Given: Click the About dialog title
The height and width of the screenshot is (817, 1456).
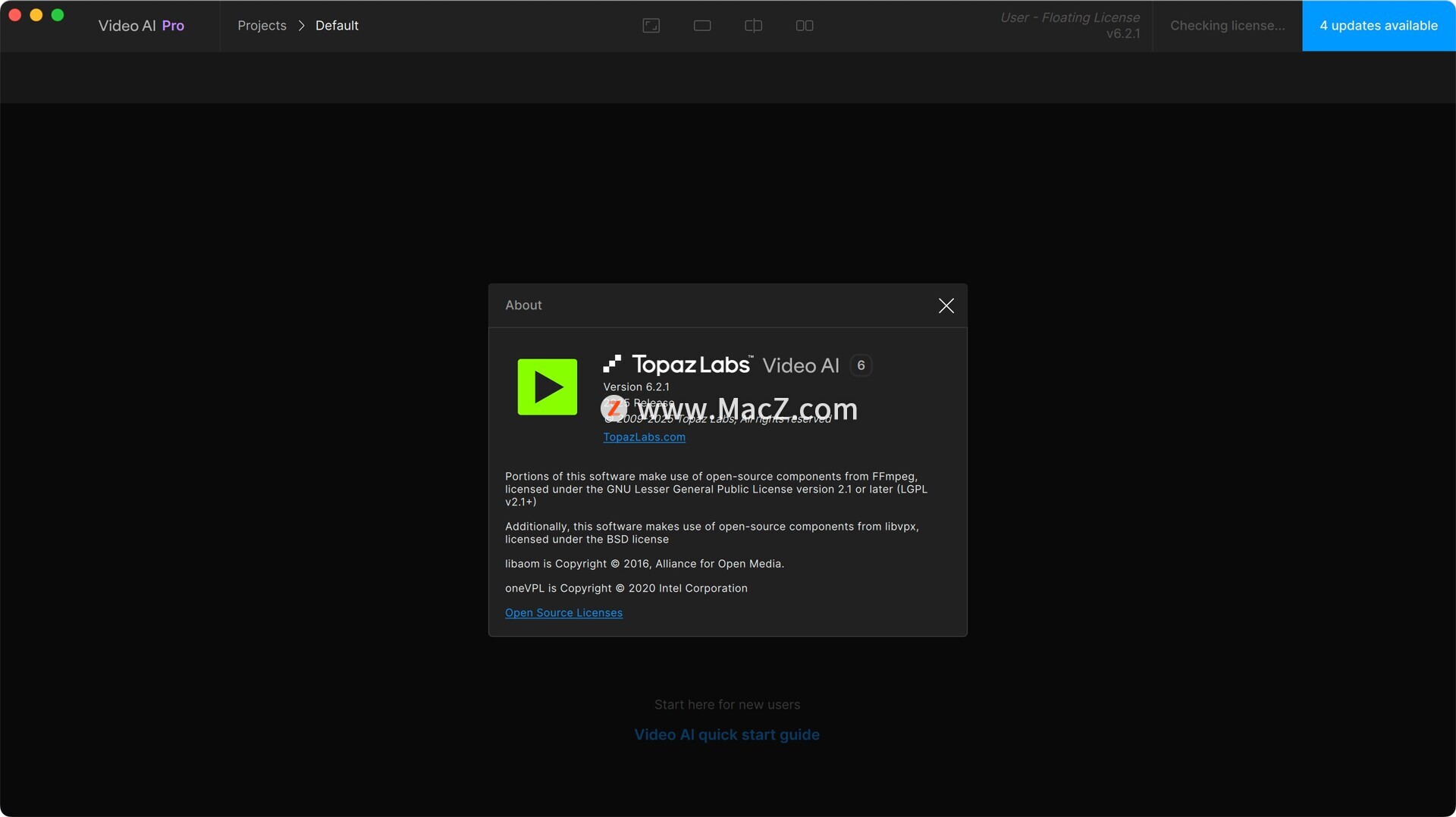Looking at the screenshot, I should click(523, 305).
